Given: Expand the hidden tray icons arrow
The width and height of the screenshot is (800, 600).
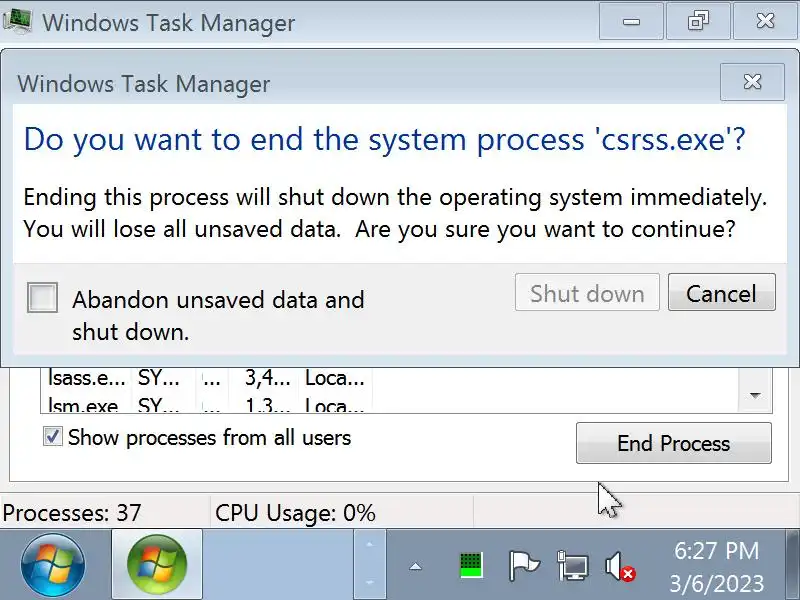Looking at the screenshot, I should point(415,567).
